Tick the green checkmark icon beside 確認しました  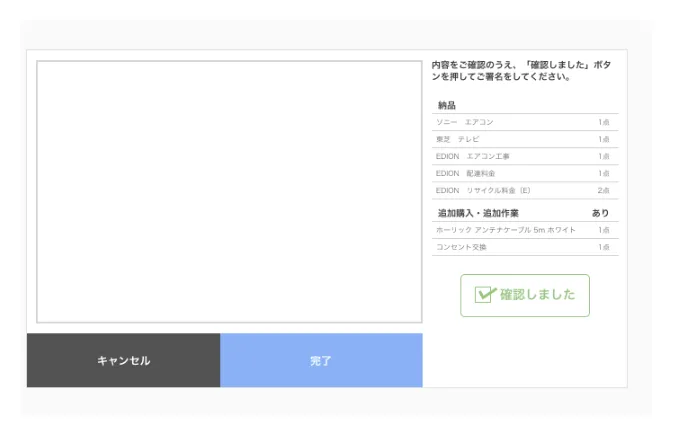pyautogui.click(x=486, y=295)
